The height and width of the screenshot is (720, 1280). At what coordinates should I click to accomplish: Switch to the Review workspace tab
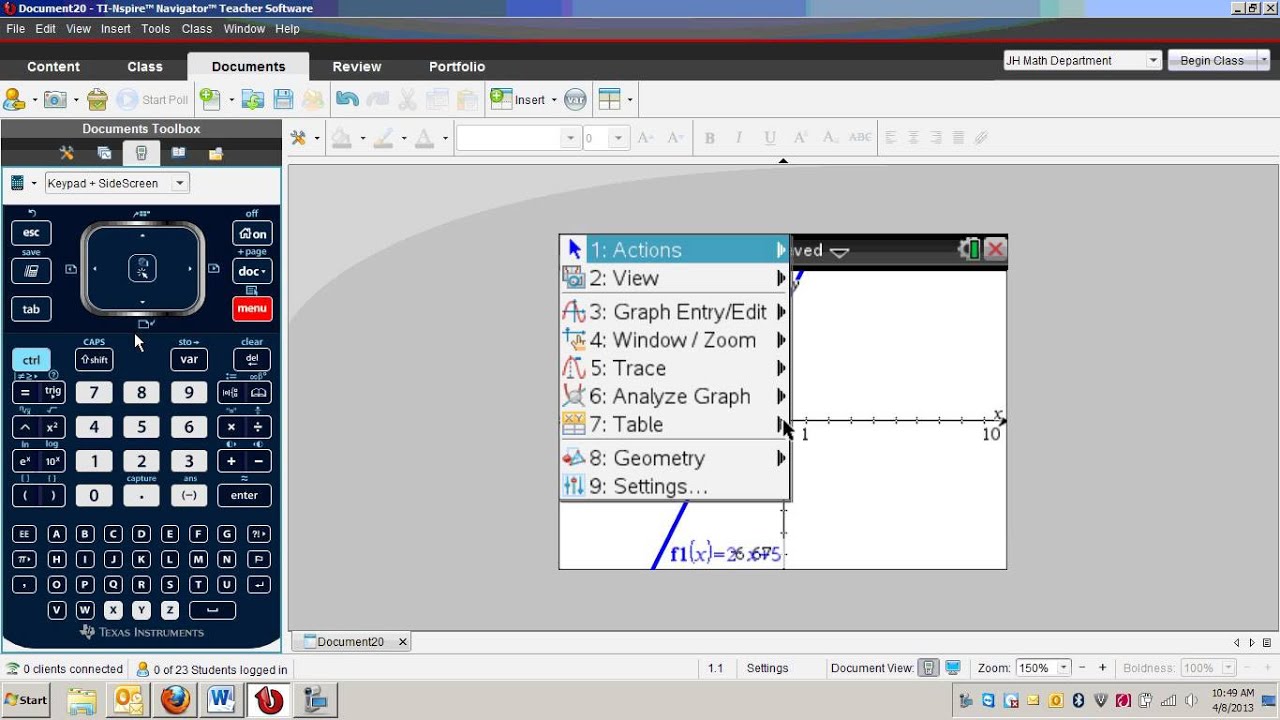pos(357,66)
